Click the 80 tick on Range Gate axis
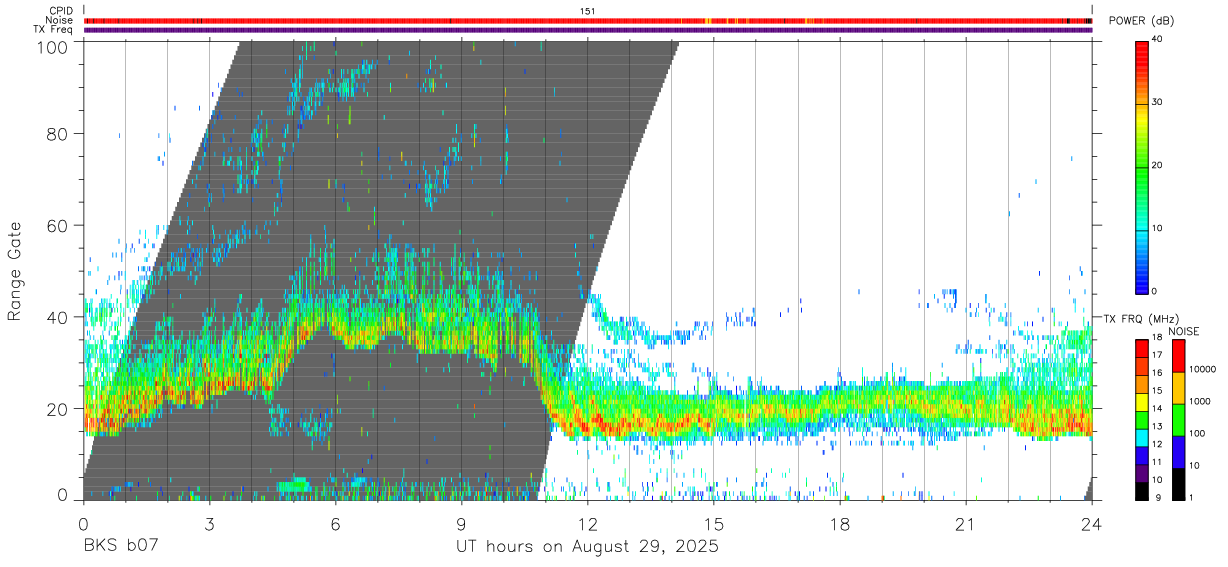This screenshot has height=567, width=1228. (x=58, y=133)
